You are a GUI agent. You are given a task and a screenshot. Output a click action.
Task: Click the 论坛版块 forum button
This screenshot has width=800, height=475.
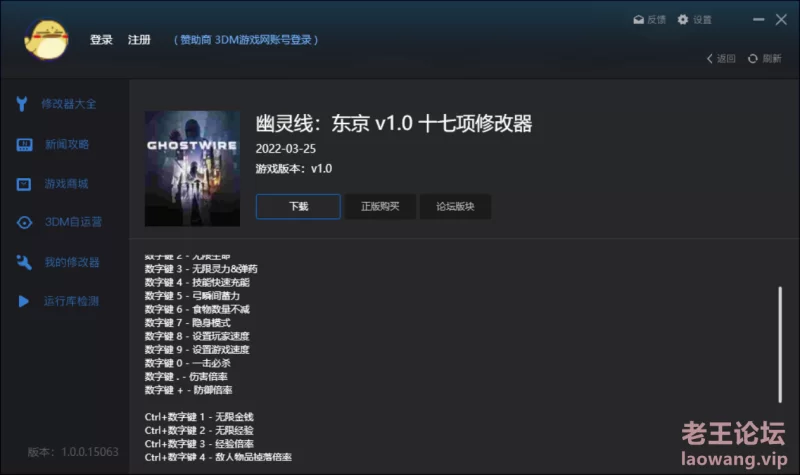click(455, 207)
